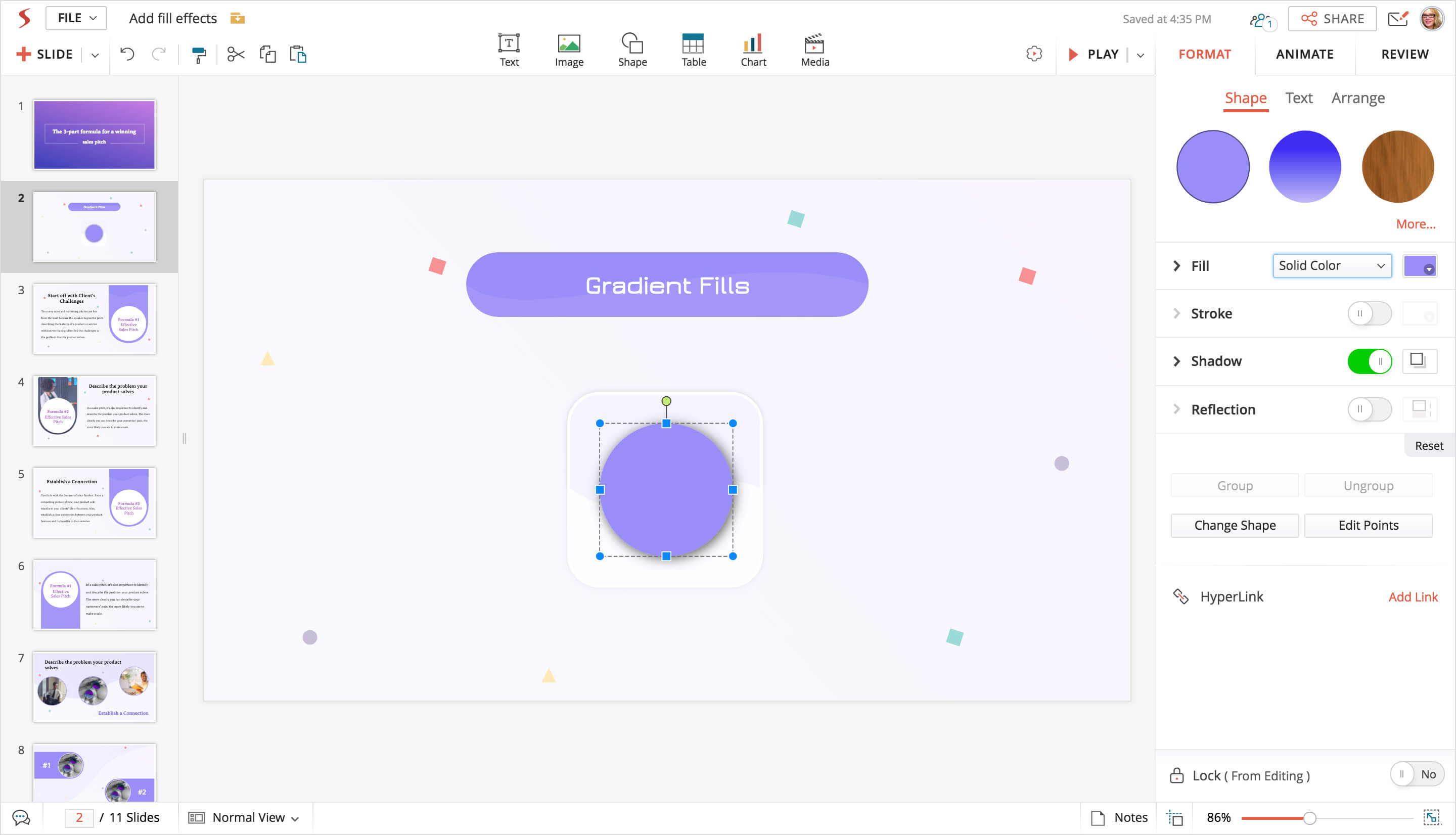Click the Add Link hyperlink
This screenshot has width=1456, height=835.
[x=1413, y=597]
